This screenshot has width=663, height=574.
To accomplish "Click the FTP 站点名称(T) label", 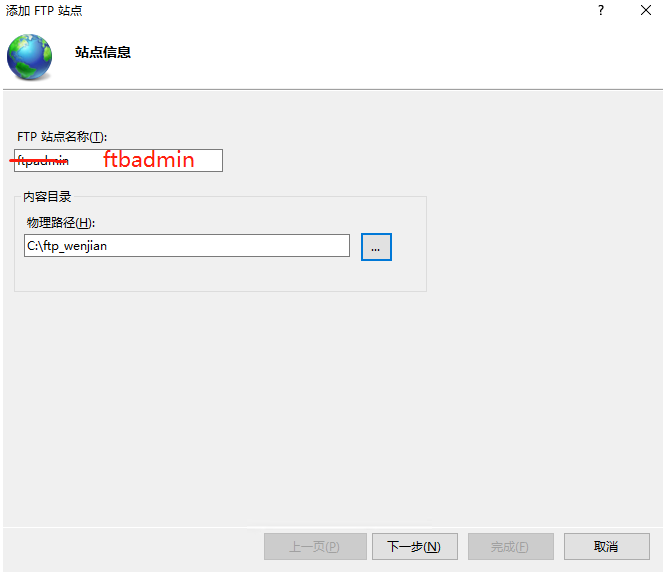I will pyautogui.click(x=62, y=137).
